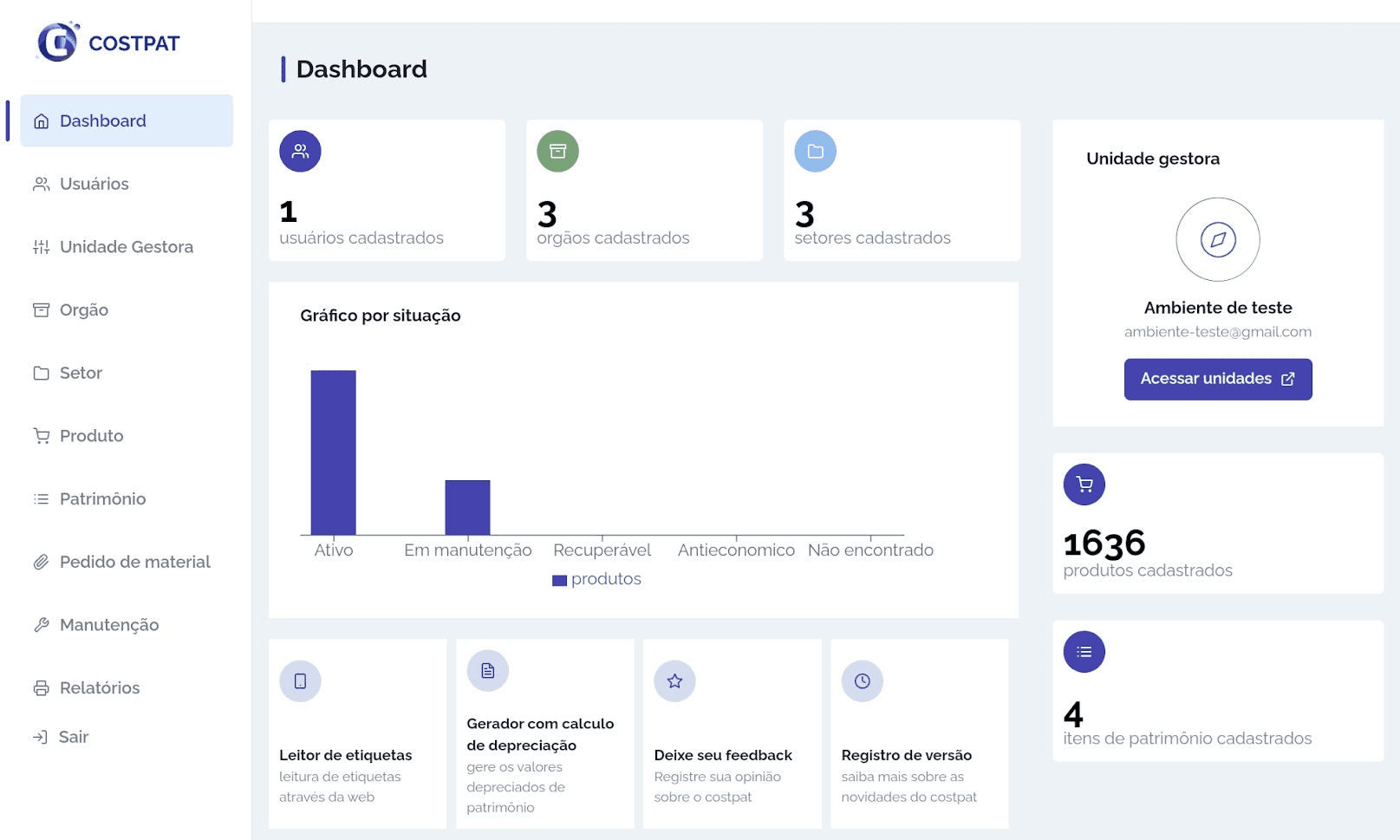Click the shopping cart icon above 1636
Image resolution: width=1400 pixels, height=840 pixels.
coord(1084,485)
